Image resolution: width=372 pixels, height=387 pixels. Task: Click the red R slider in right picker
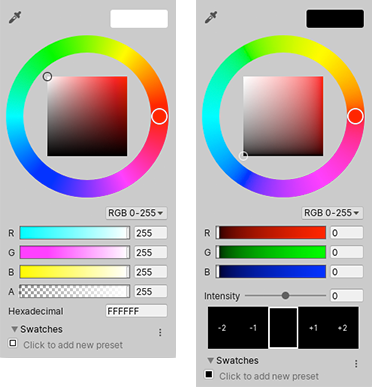(271, 233)
